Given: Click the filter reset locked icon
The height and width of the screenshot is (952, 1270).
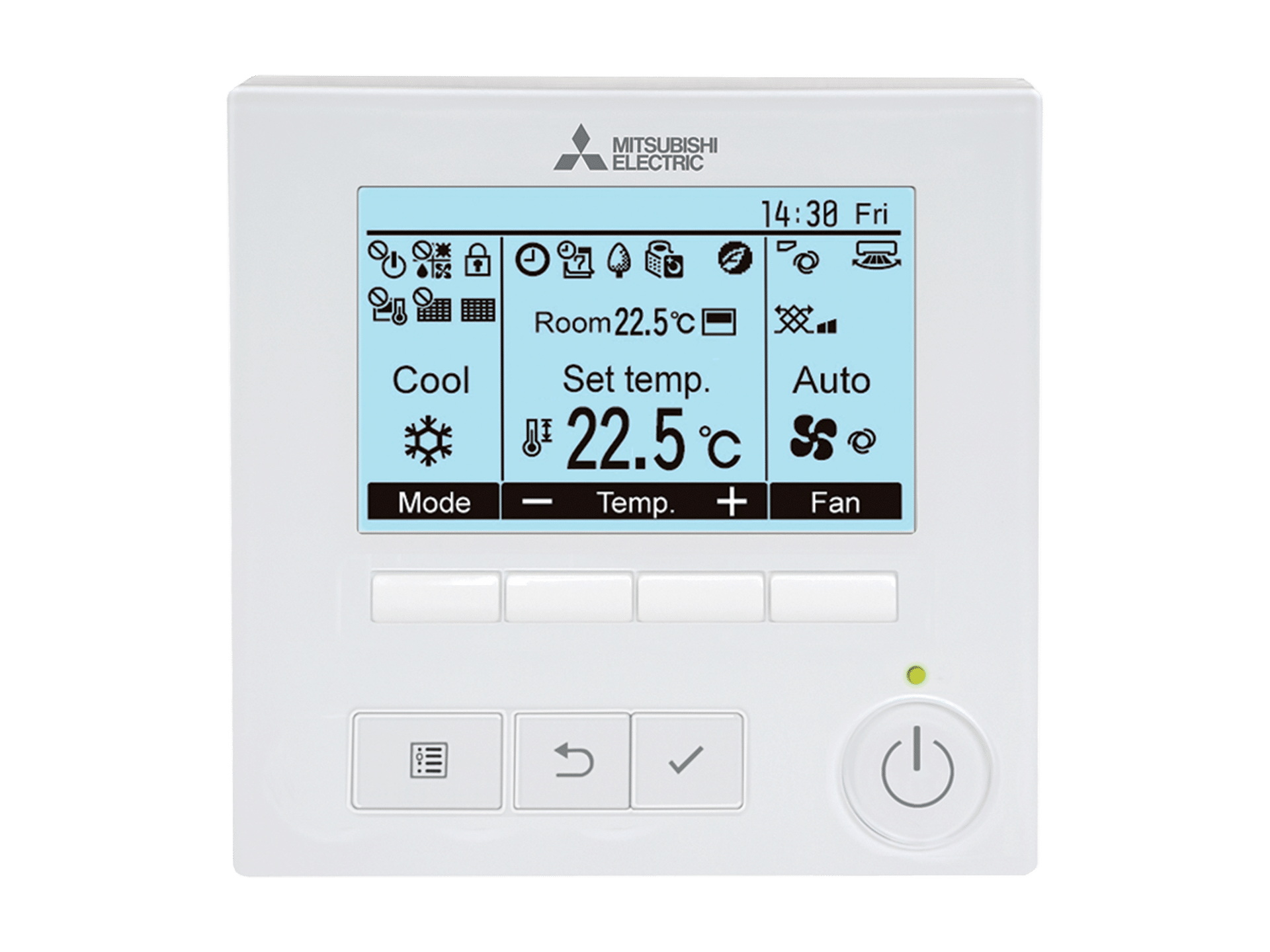Looking at the screenshot, I should (432, 305).
